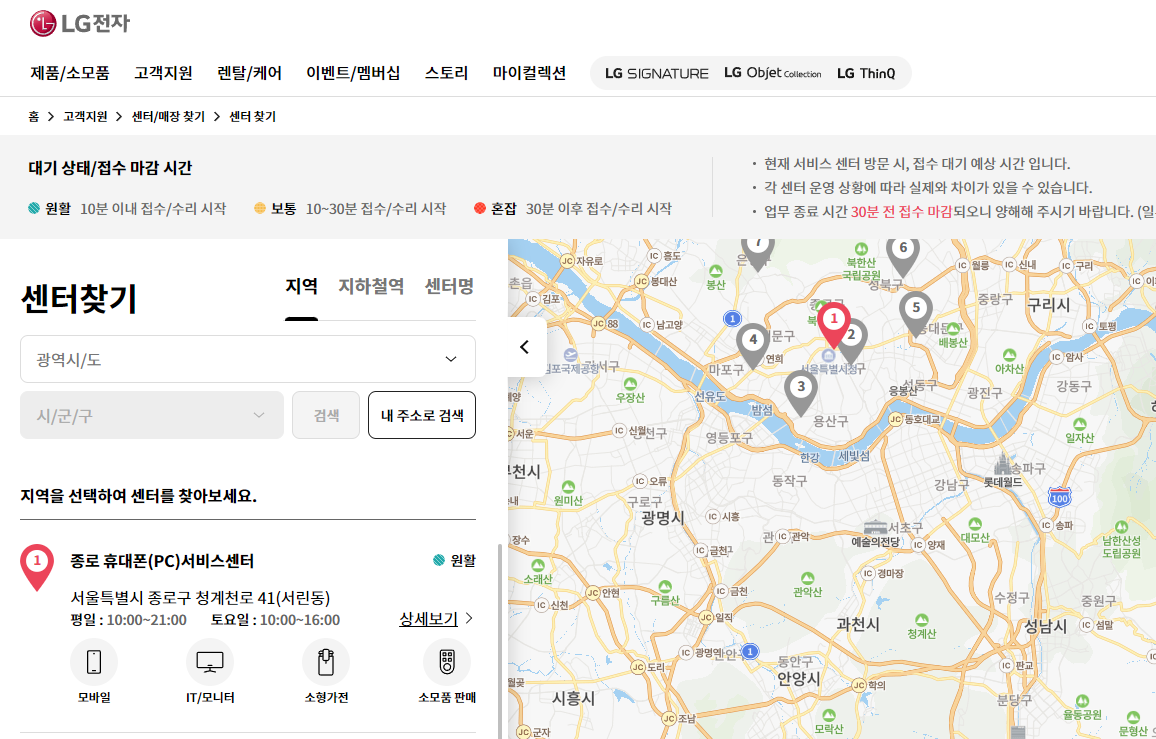Open the 스토리 menu

coord(447,73)
